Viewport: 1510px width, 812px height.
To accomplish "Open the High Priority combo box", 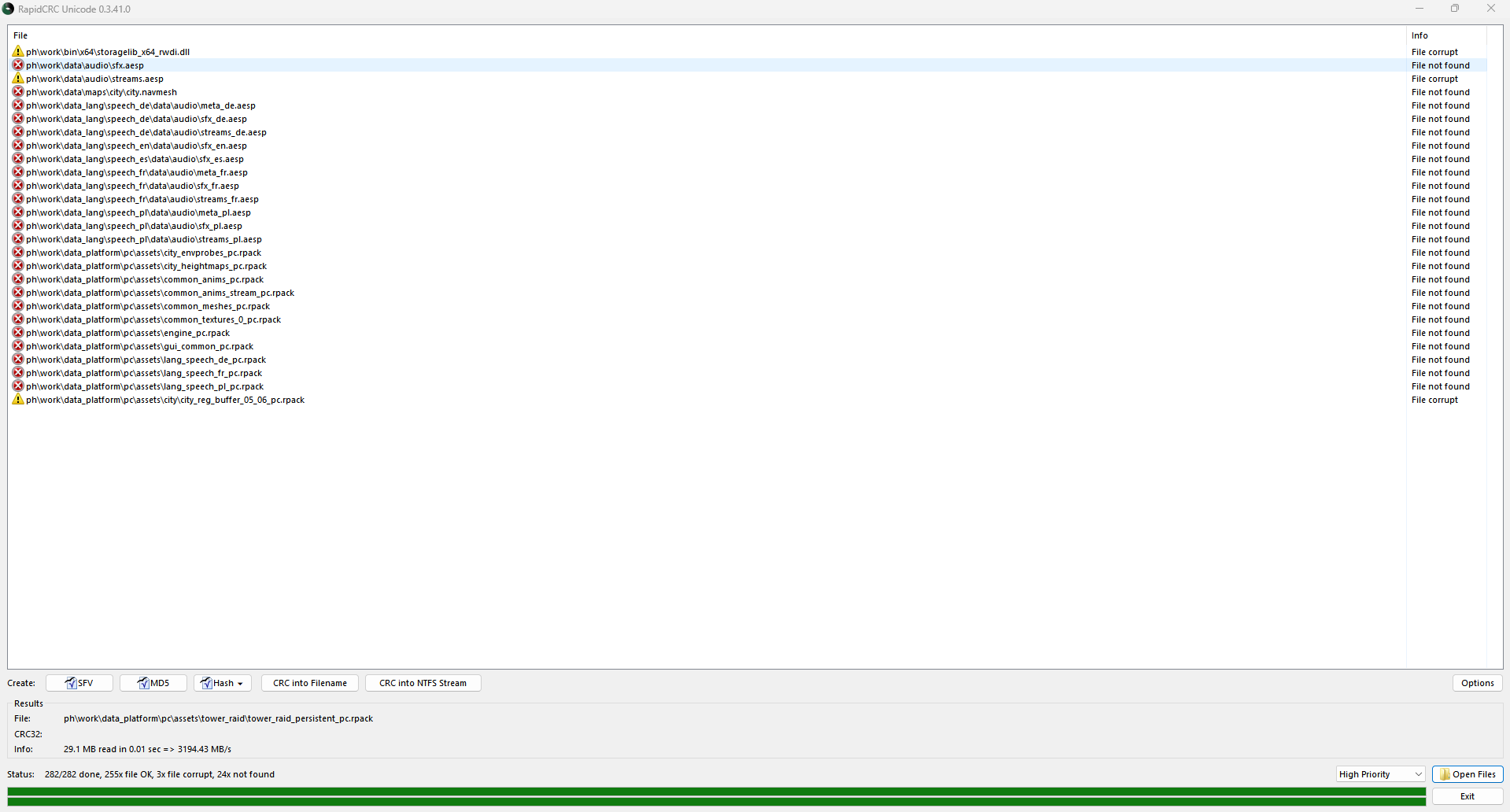I will click(x=1381, y=774).
